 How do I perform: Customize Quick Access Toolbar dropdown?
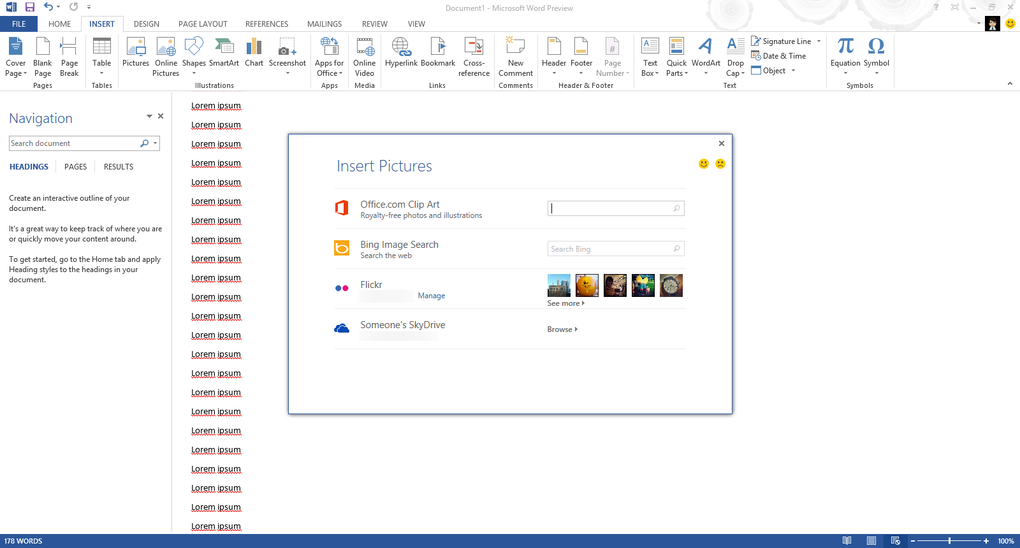pyautogui.click(x=89, y=7)
